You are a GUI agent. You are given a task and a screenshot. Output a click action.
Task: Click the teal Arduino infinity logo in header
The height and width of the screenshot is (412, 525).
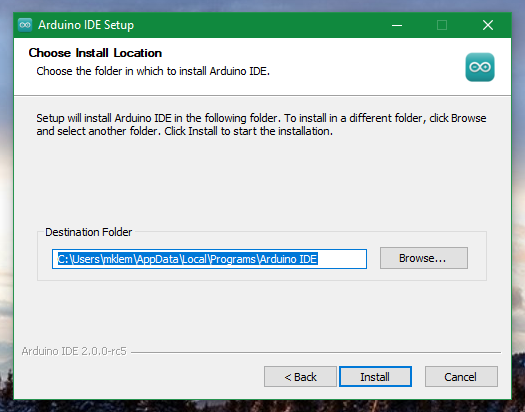click(x=479, y=67)
